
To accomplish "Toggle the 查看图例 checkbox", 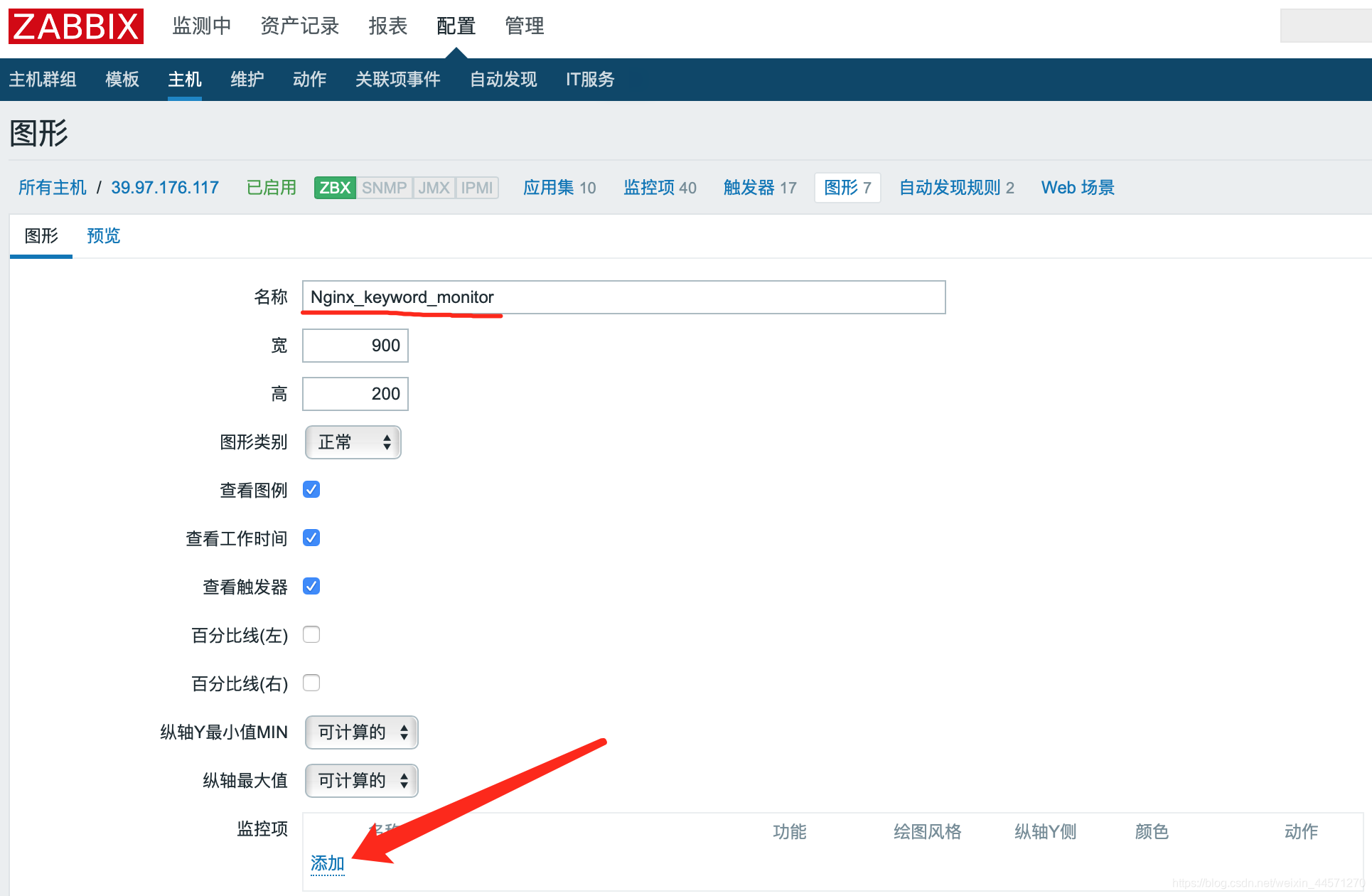I will click(311, 489).
